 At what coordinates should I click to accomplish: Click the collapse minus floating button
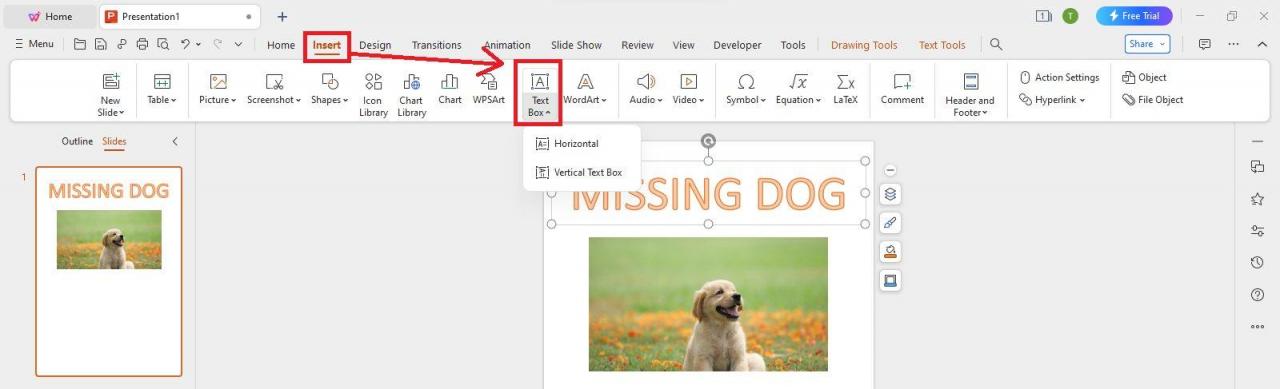tap(890, 171)
